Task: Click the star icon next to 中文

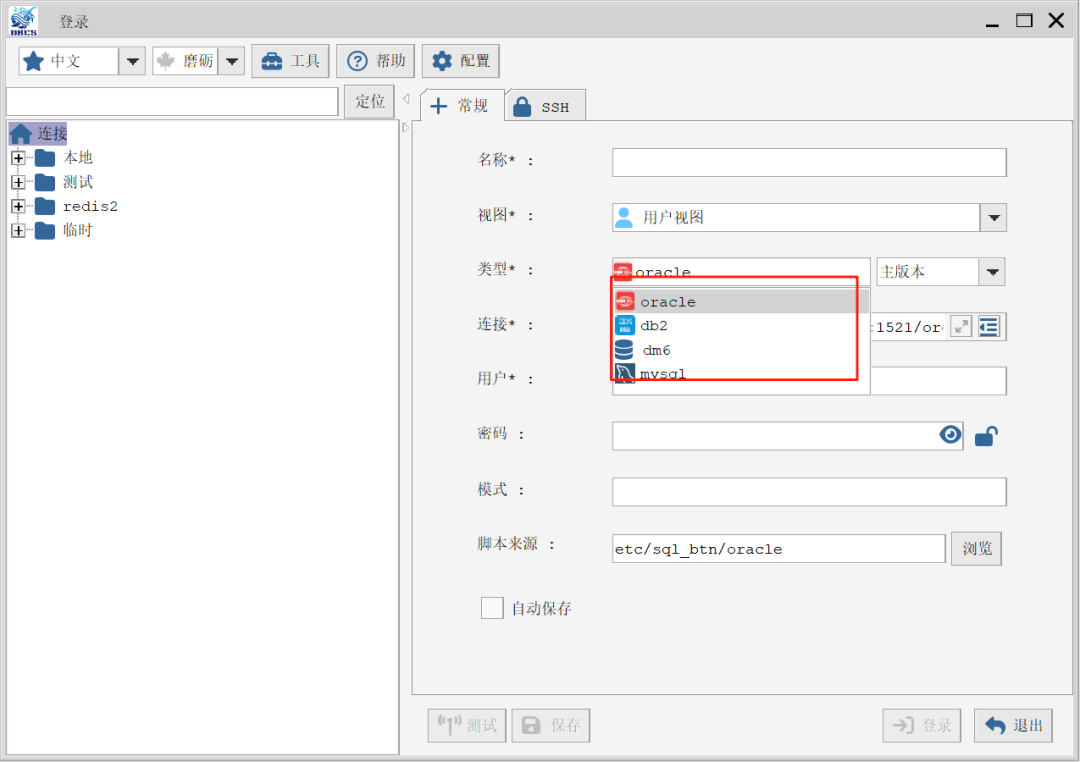Action: [x=33, y=61]
